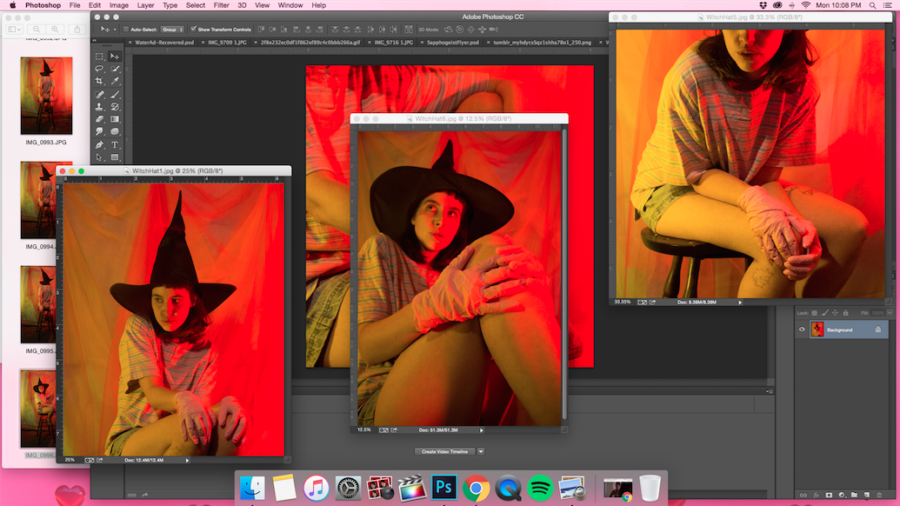Image resolution: width=900 pixels, height=506 pixels.
Task: Select the IMG_0993.JPG thumbnail
Action: (x=46, y=96)
